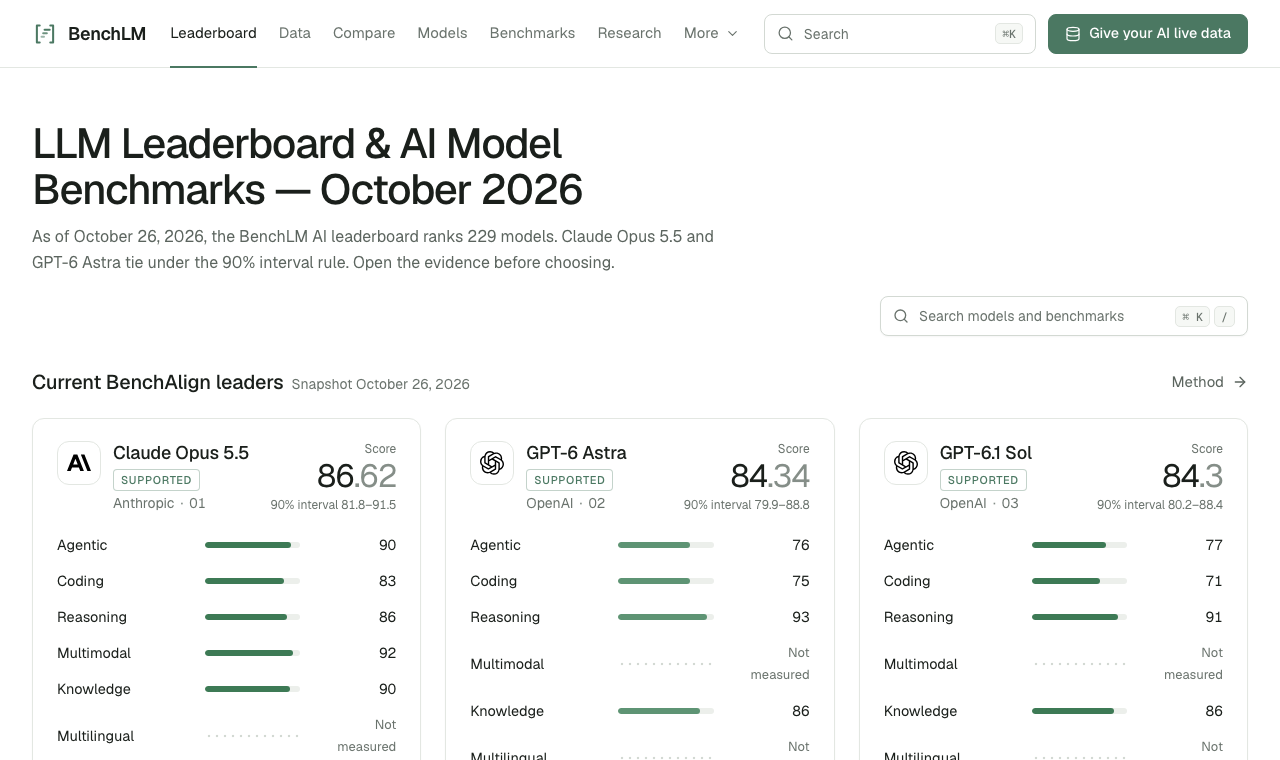Click Claude Opus 5.5 Agentic progress bar
Image resolution: width=1280 pixels, height=760 pixels.
click(x=252, y=545)
